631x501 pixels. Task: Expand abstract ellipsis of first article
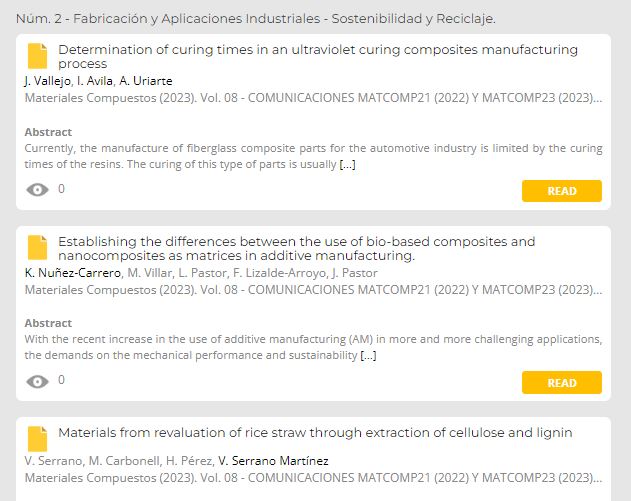(347, 164)
